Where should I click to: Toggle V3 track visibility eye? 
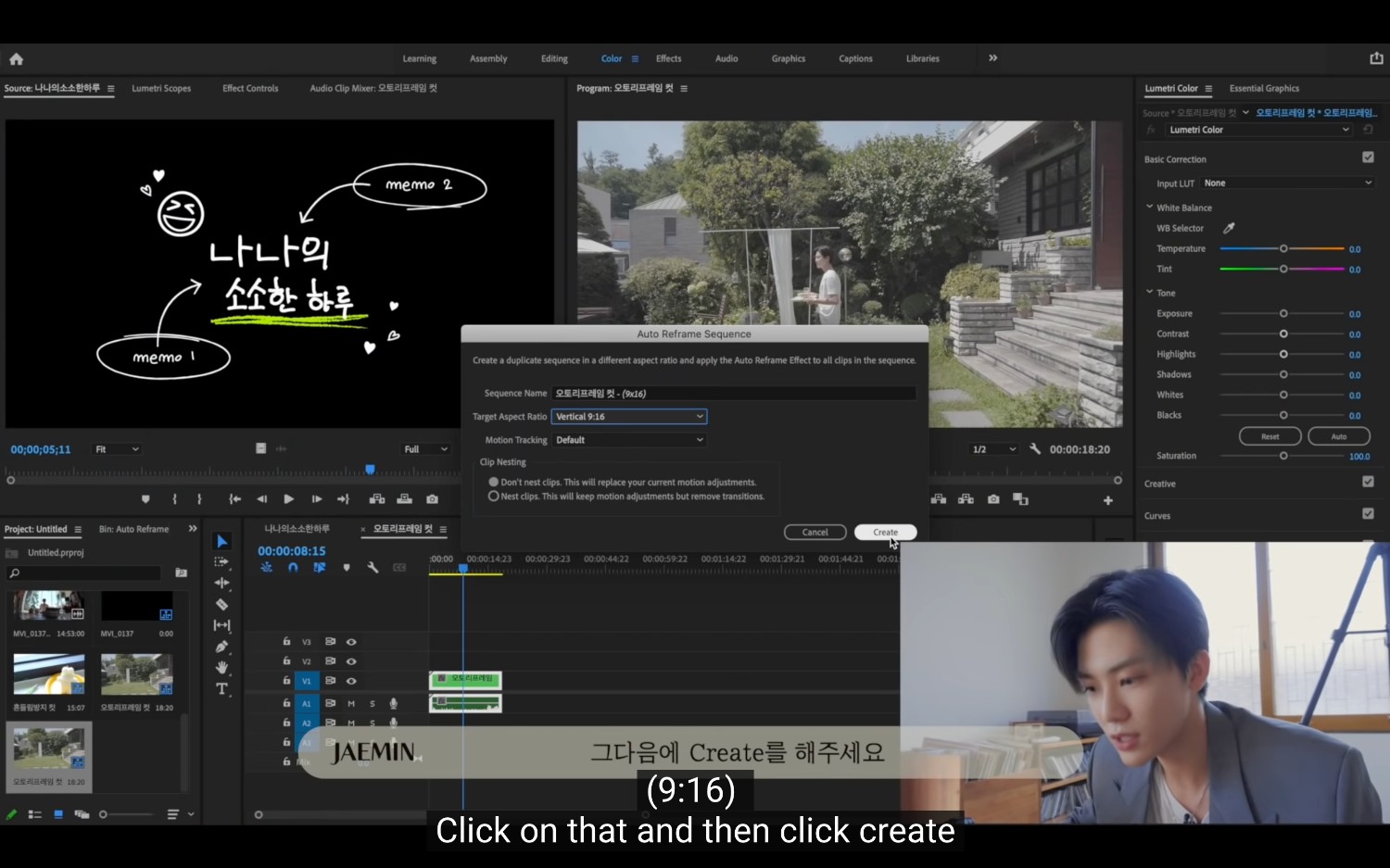click(351, 642)
